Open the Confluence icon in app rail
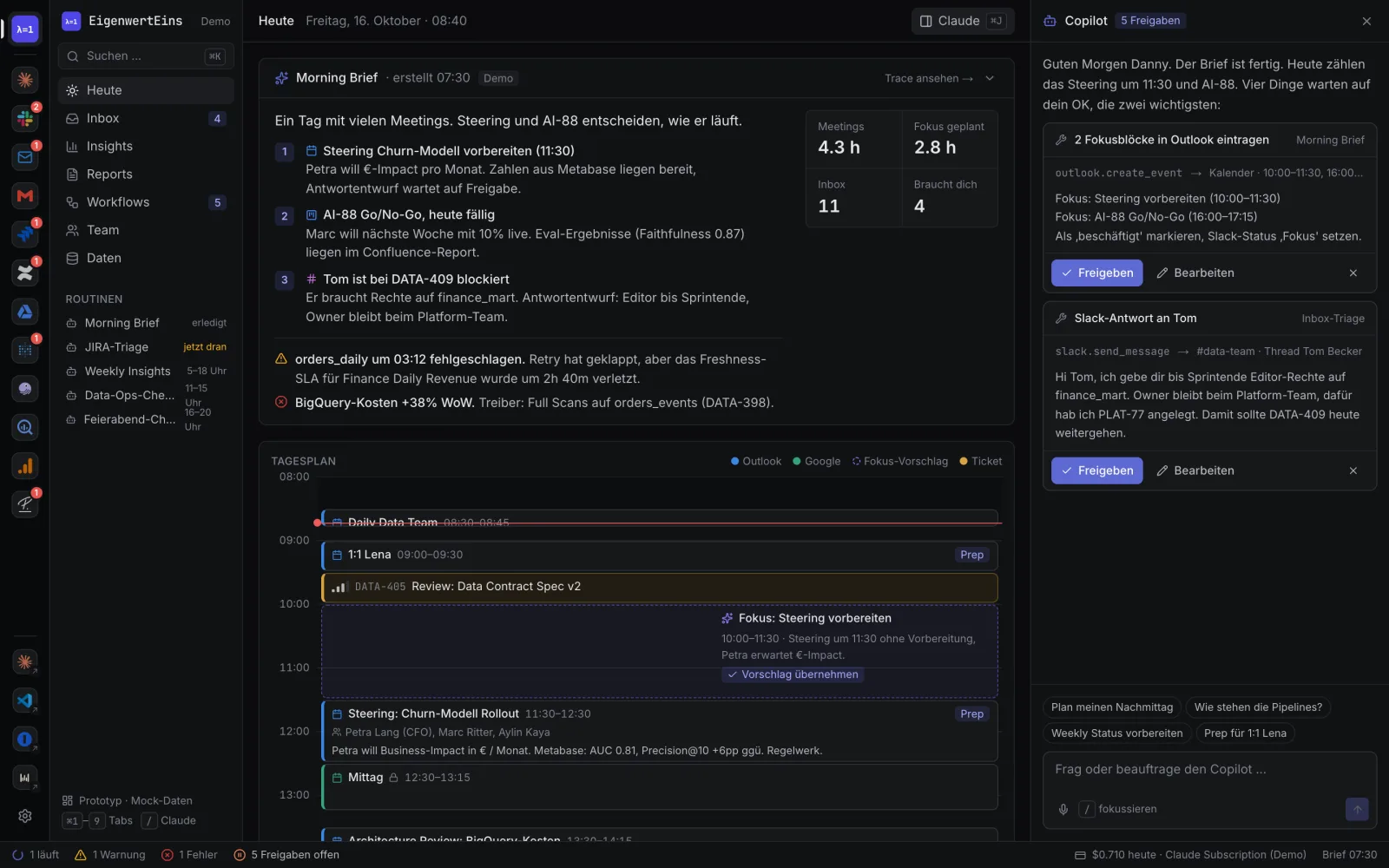This screenshot has width=1389, height=868. (x=25, y=273)
